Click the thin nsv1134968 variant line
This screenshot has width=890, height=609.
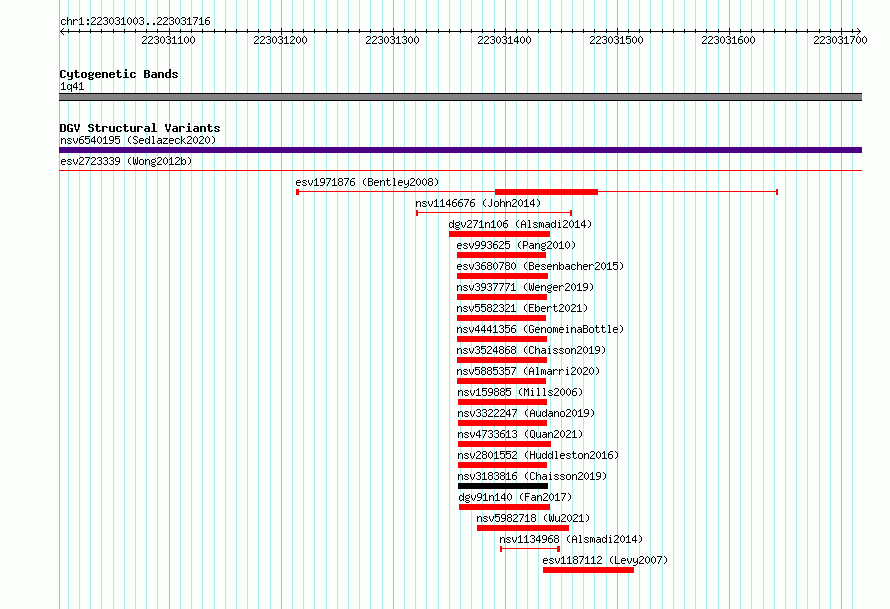pos(530,549)
